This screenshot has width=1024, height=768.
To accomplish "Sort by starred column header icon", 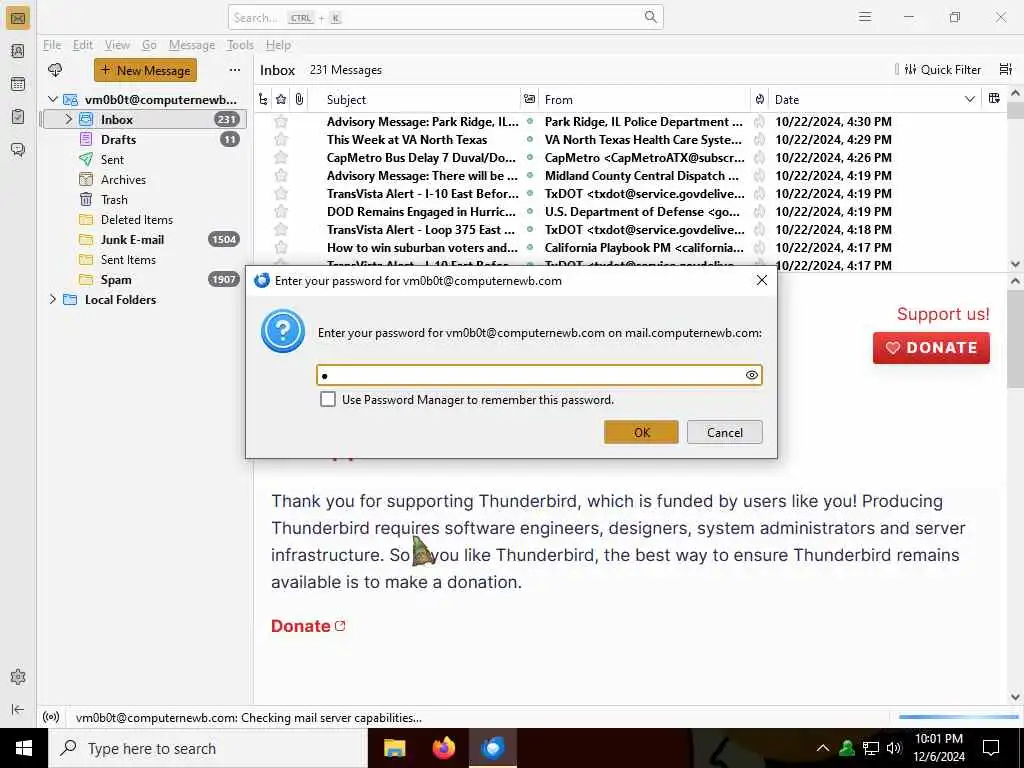I will click(x=281, y=99).
